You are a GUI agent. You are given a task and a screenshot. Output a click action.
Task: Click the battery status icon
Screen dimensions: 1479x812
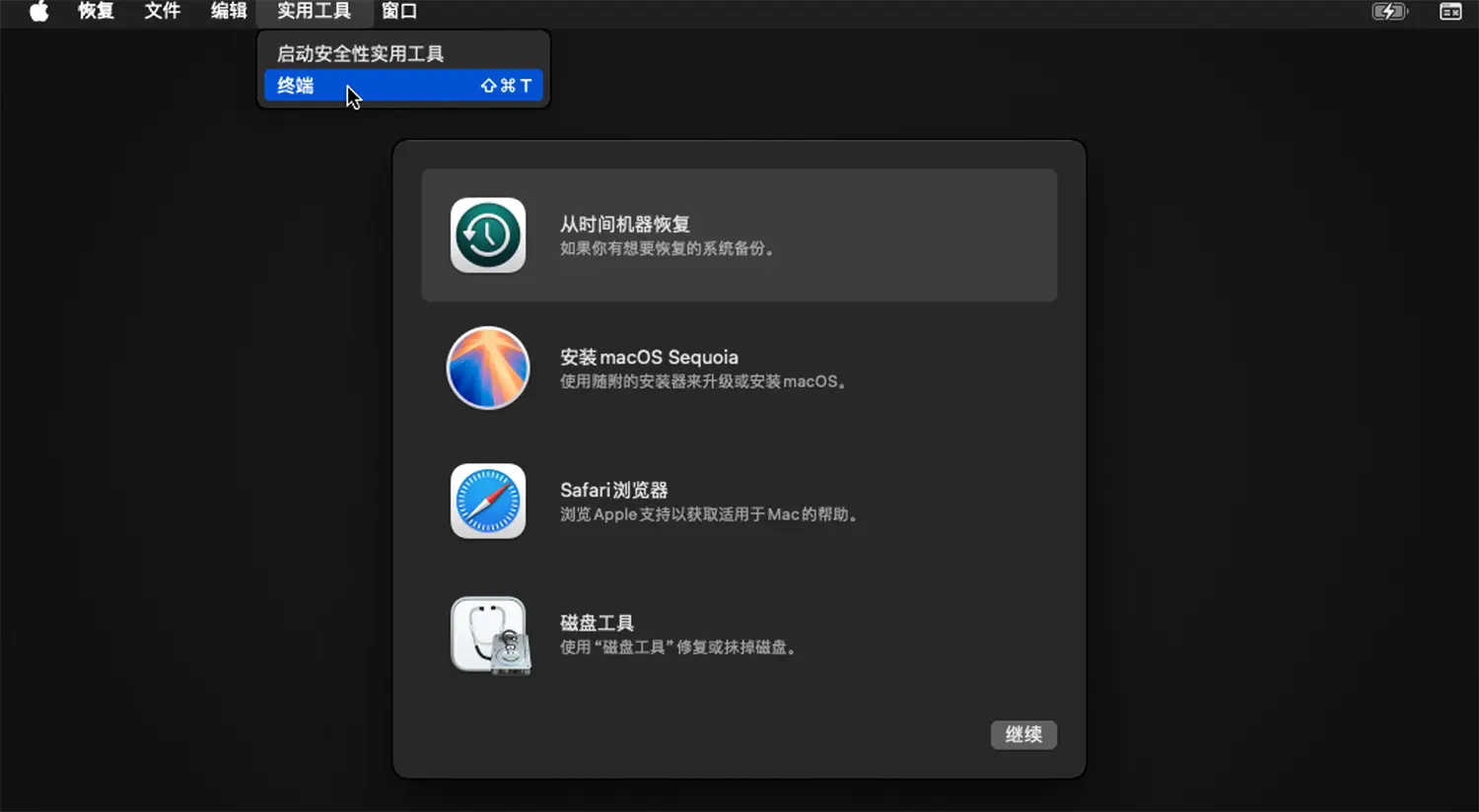point(1388,13)
